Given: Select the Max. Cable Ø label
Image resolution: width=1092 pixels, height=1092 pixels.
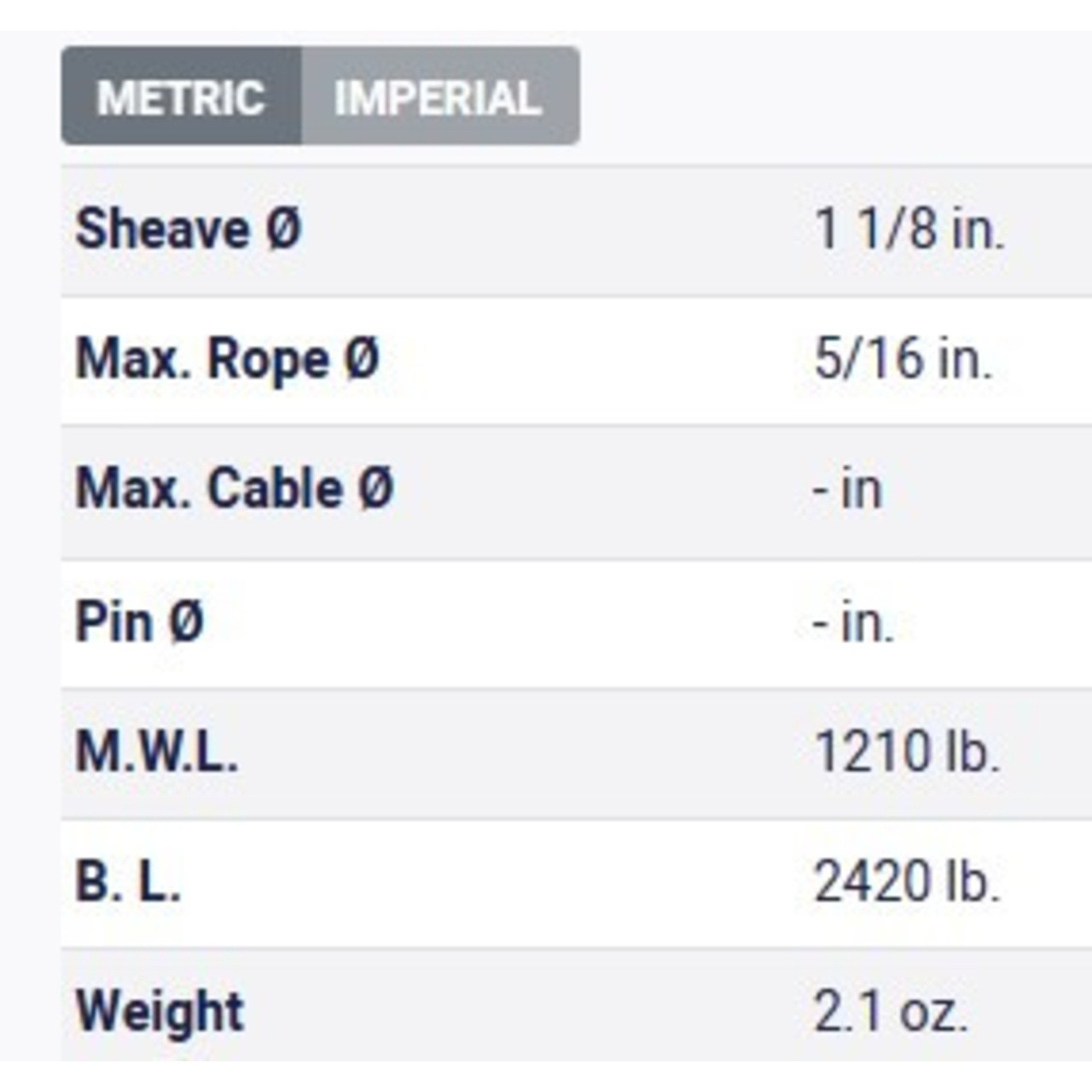Looking at the screenshot, I should pos(235,489).
